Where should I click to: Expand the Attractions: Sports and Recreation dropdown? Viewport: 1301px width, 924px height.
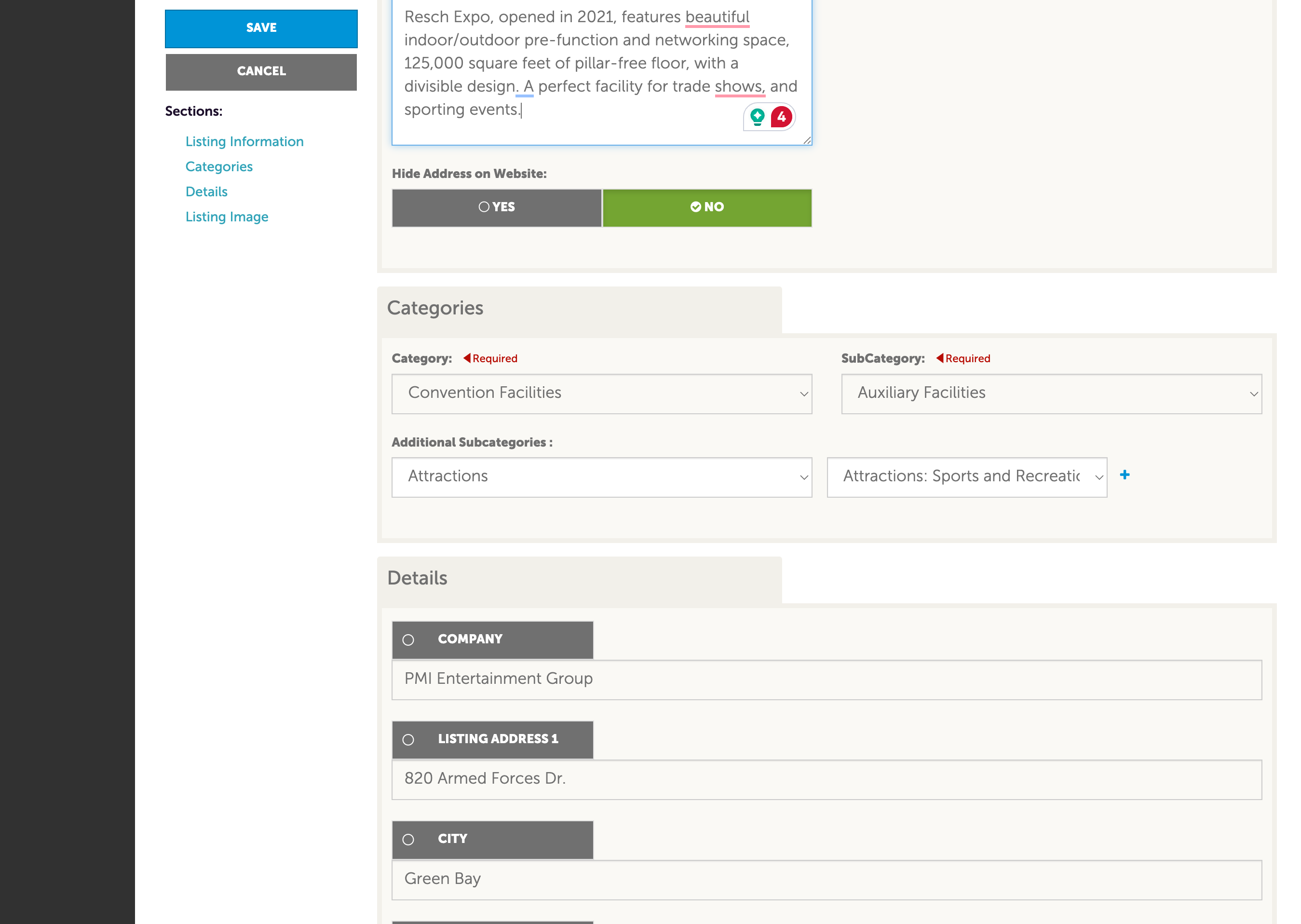coord(966,477)
